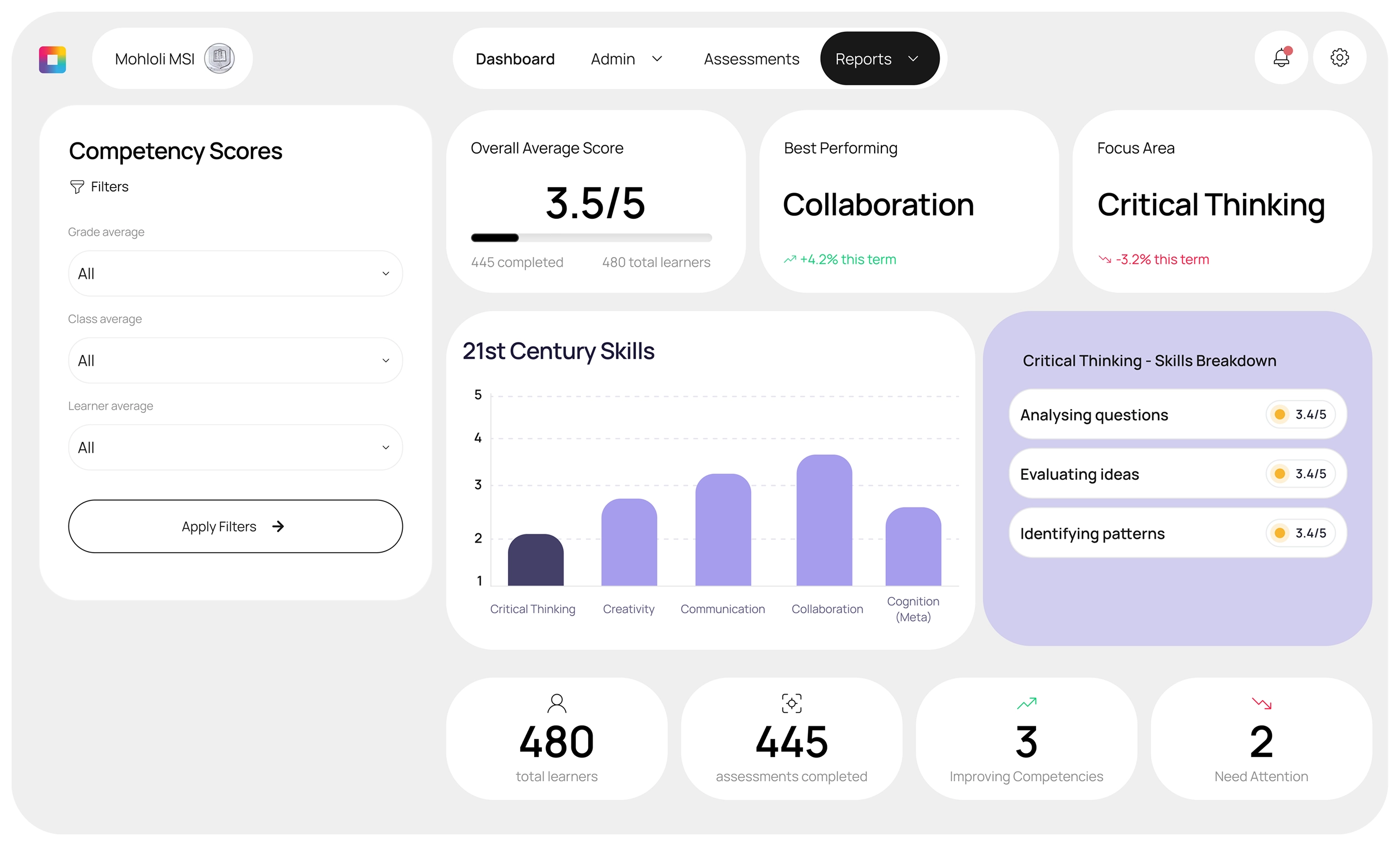Image resolution: width=1400 pixels, height=846 pixels.
Task: Switch to the Dashboard tab
Action: pyautogui.click(x=515, y=58)
